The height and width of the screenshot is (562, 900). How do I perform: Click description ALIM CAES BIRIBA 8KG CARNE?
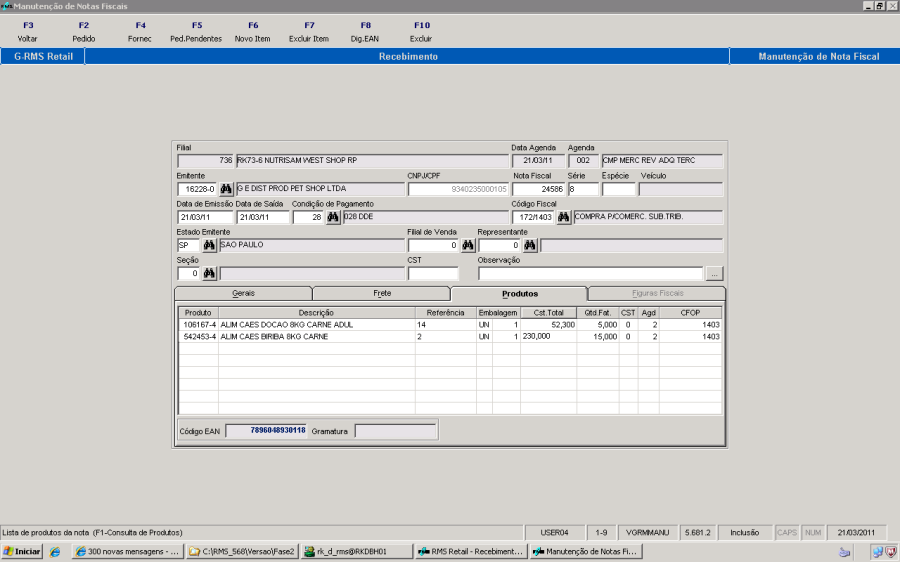coord(274,337)
